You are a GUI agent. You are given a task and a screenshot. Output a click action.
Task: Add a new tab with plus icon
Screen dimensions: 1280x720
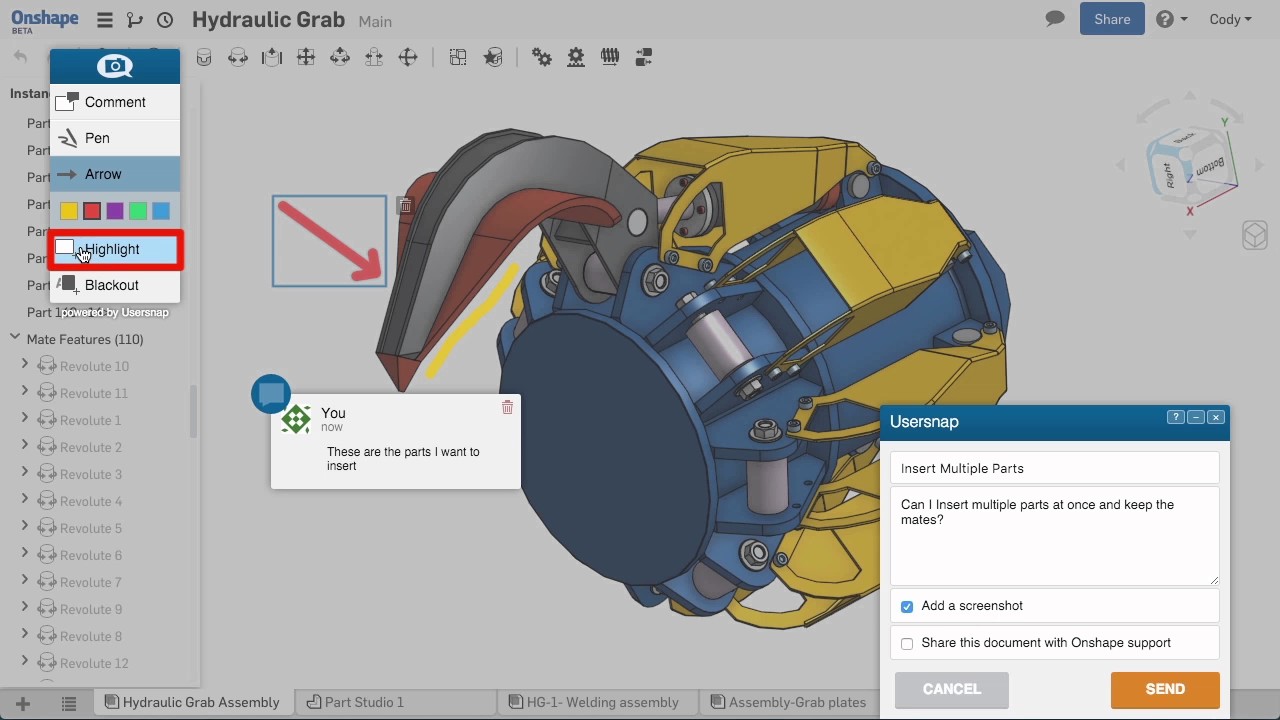pos(22,703)
